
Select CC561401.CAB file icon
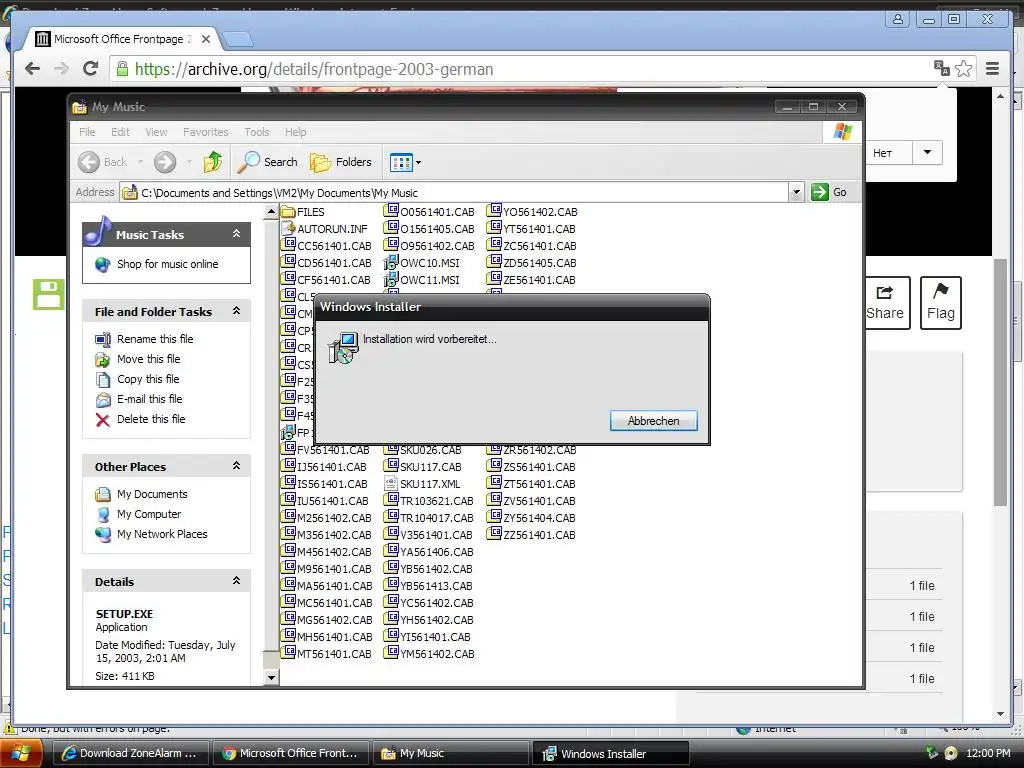288,245
